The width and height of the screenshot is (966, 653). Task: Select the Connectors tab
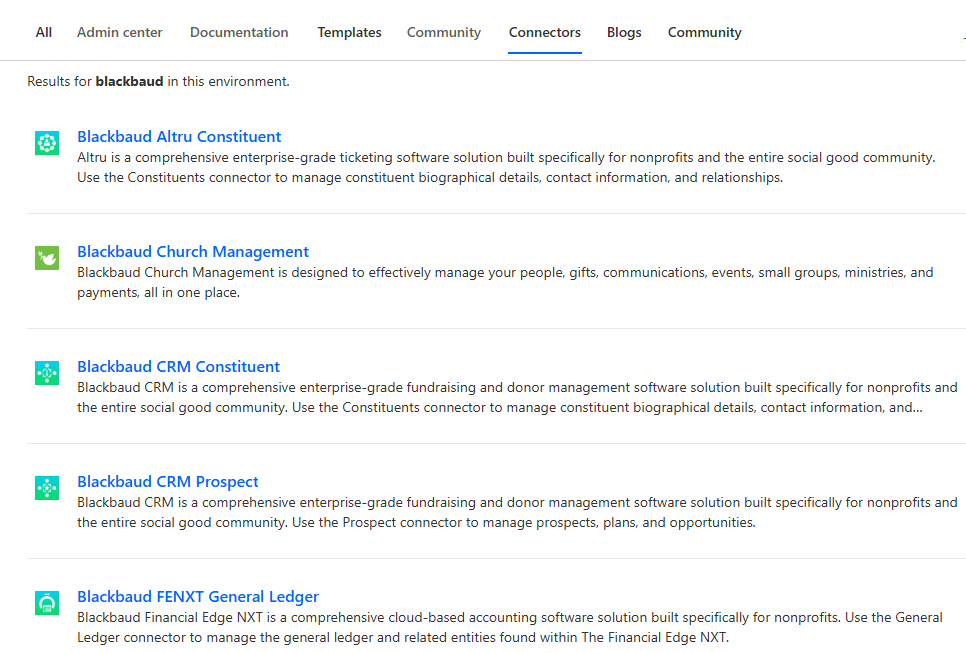[x=545, y=32]
